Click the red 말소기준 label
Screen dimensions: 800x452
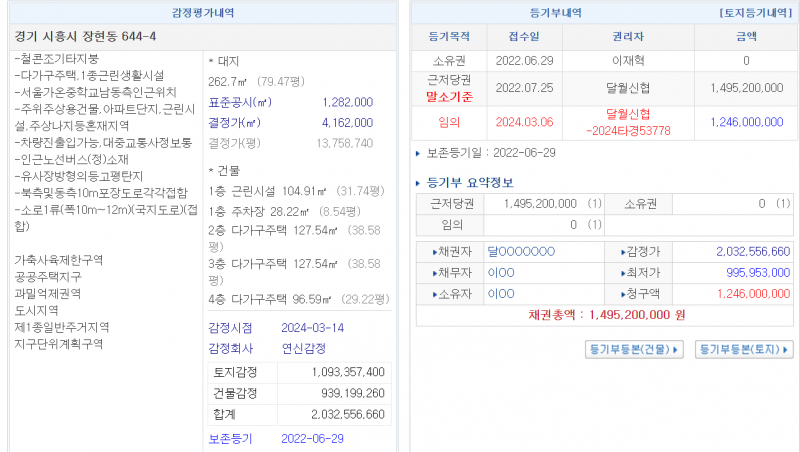[x=449, y=97]
